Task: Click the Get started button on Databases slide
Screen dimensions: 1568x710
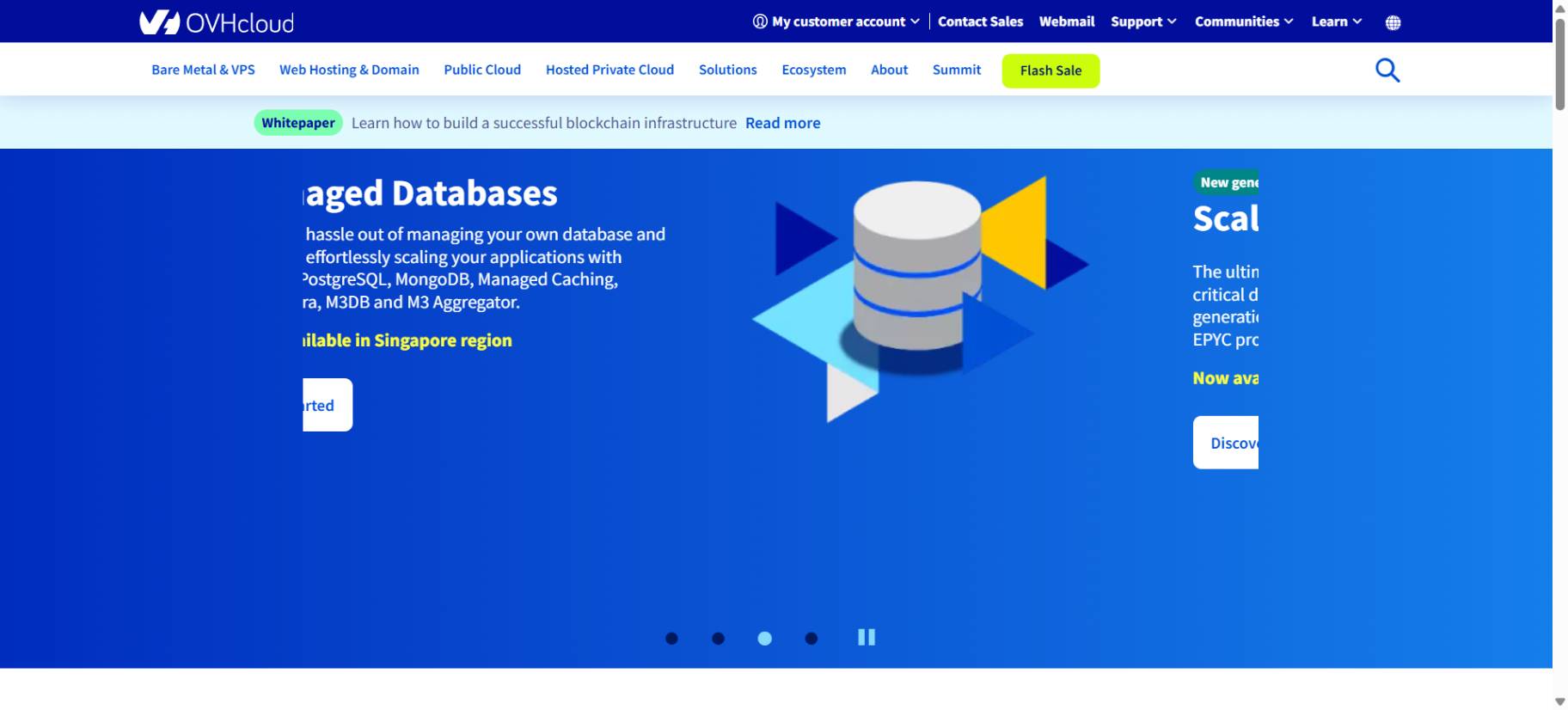Action: click(x=328, y=405)
